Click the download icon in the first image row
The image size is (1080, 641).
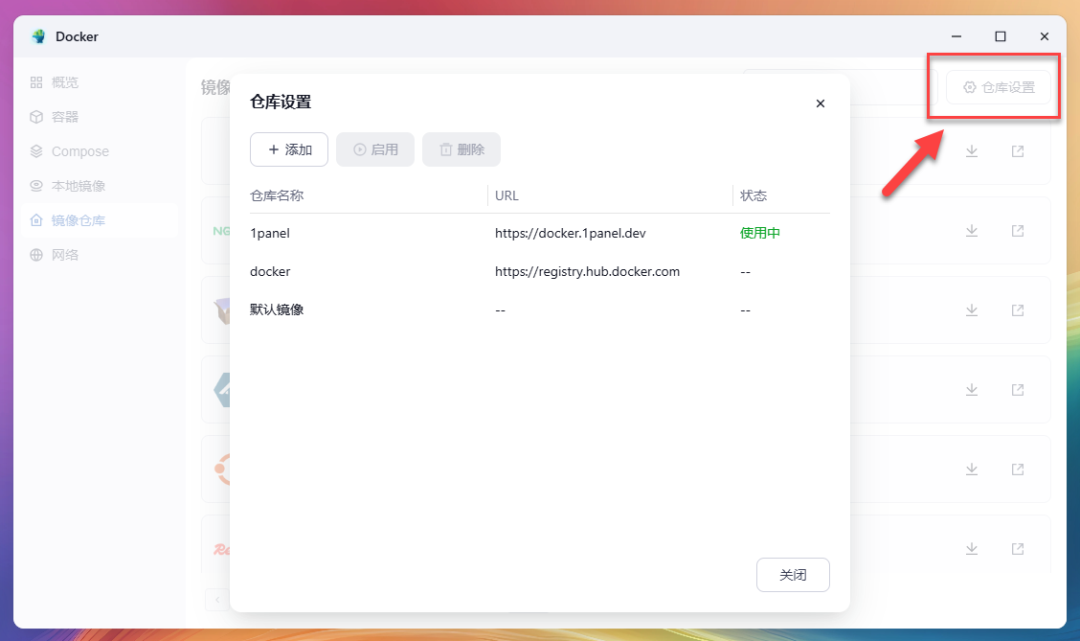[x=972, y=151]
